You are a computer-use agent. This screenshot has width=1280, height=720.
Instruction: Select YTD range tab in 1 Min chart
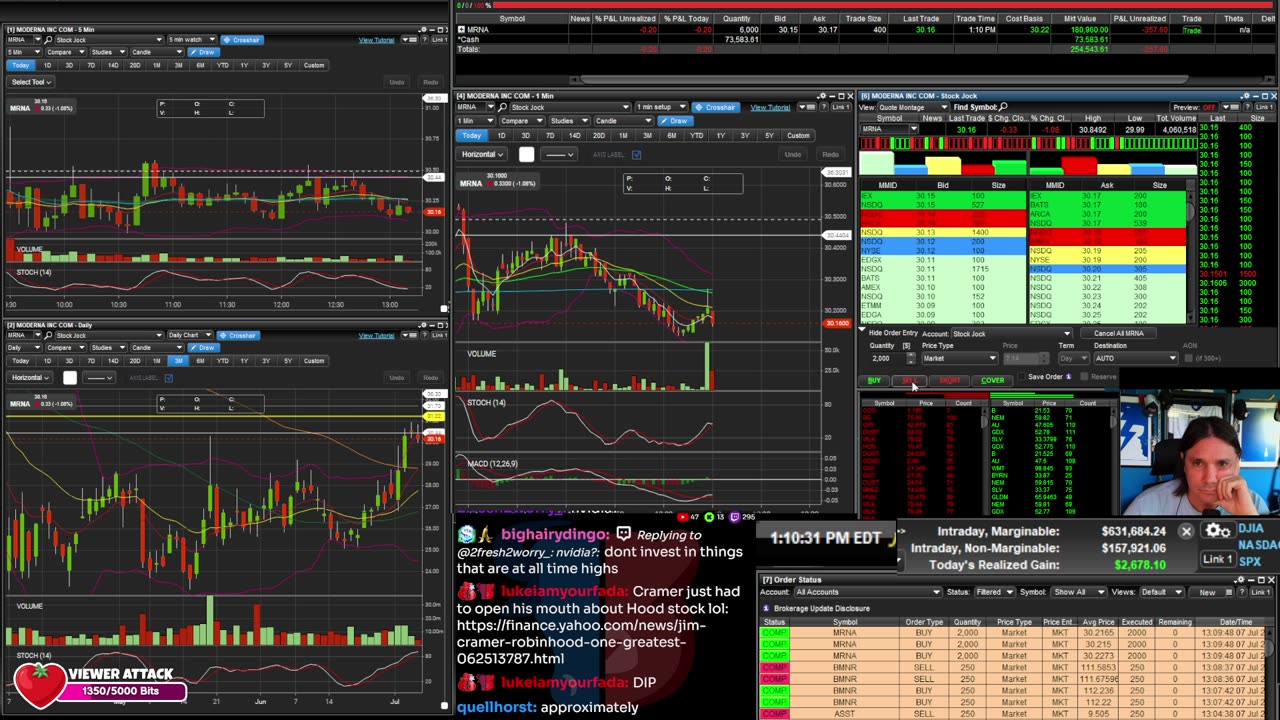click(696, 136)
